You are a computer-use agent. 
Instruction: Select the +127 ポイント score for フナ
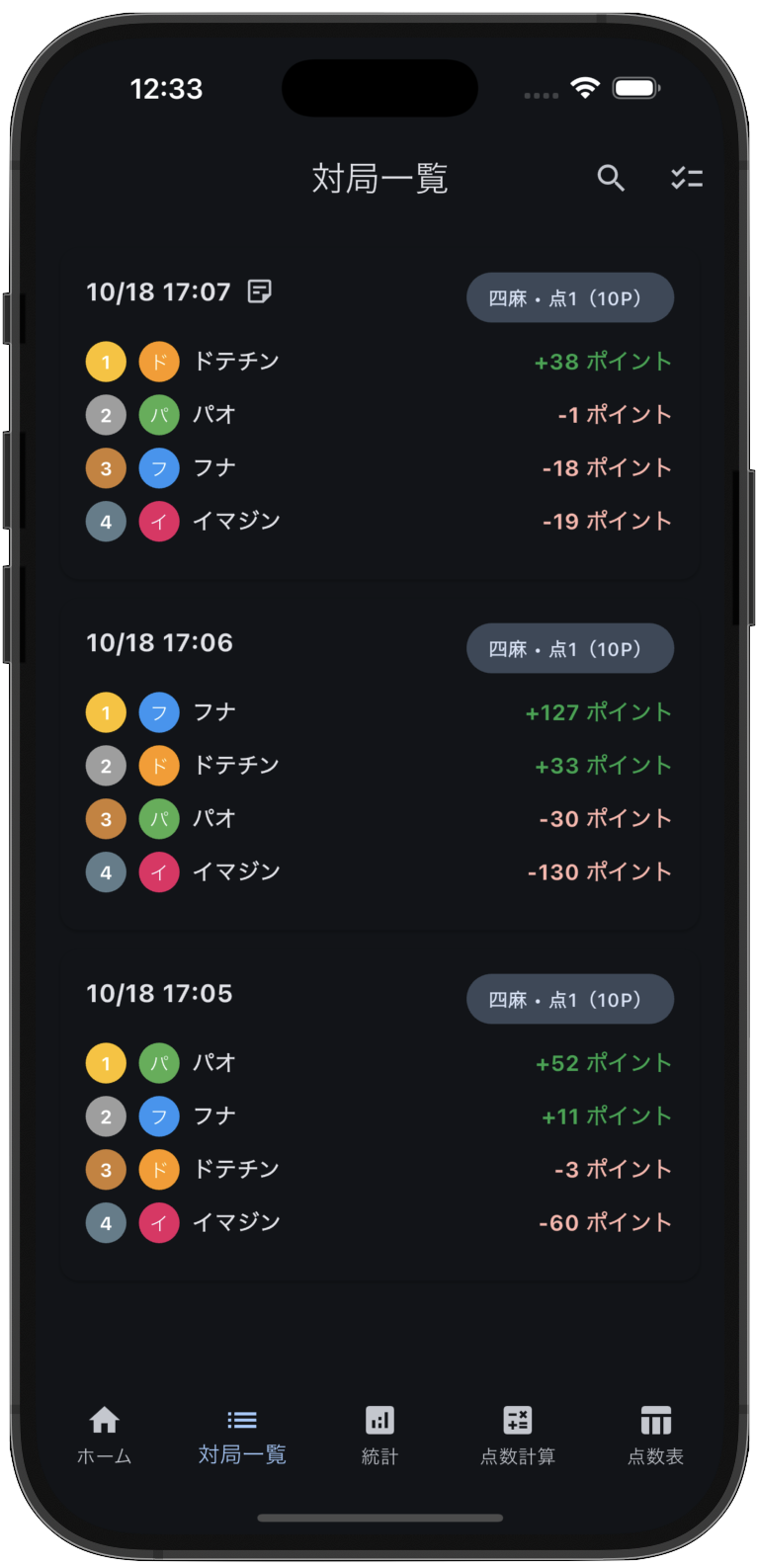point(598,712)
